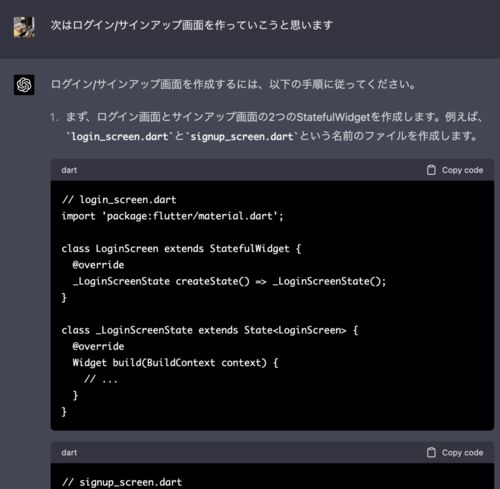
Task: Click the clipboard icon on the signup_screen code block
Action: [431, 452]
